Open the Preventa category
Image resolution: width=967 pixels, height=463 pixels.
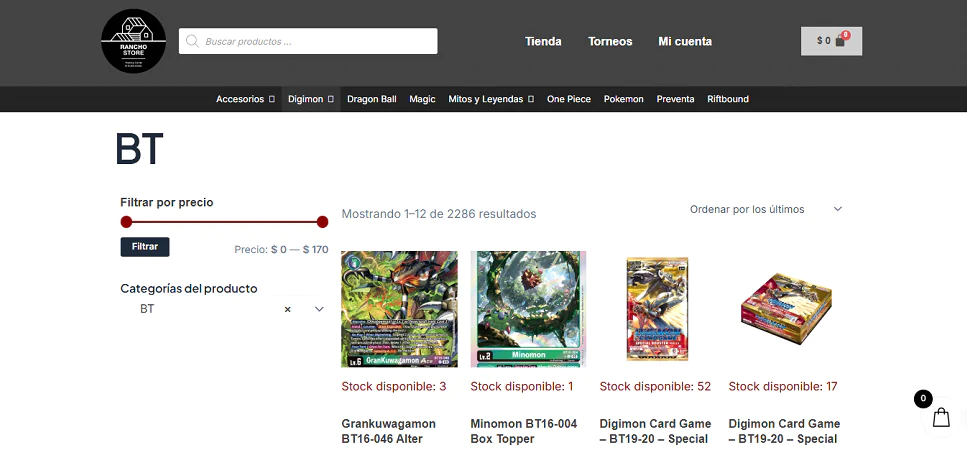(675, 99)
